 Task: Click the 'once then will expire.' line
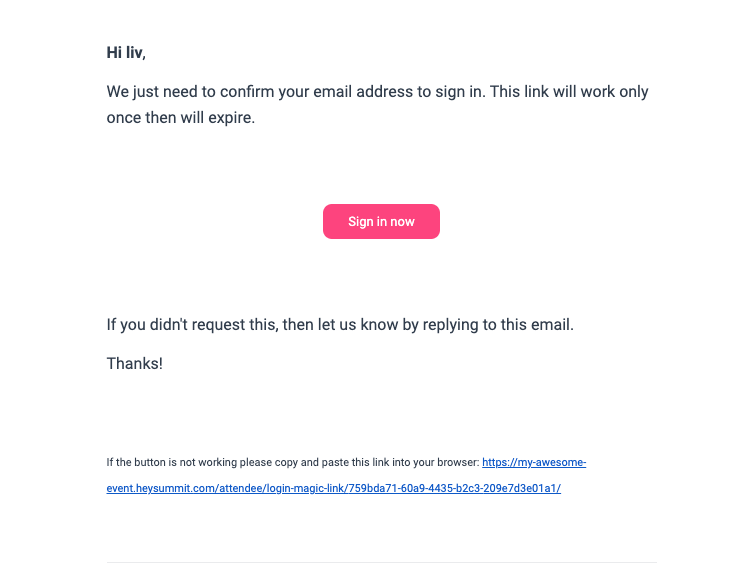click(181, 118)
